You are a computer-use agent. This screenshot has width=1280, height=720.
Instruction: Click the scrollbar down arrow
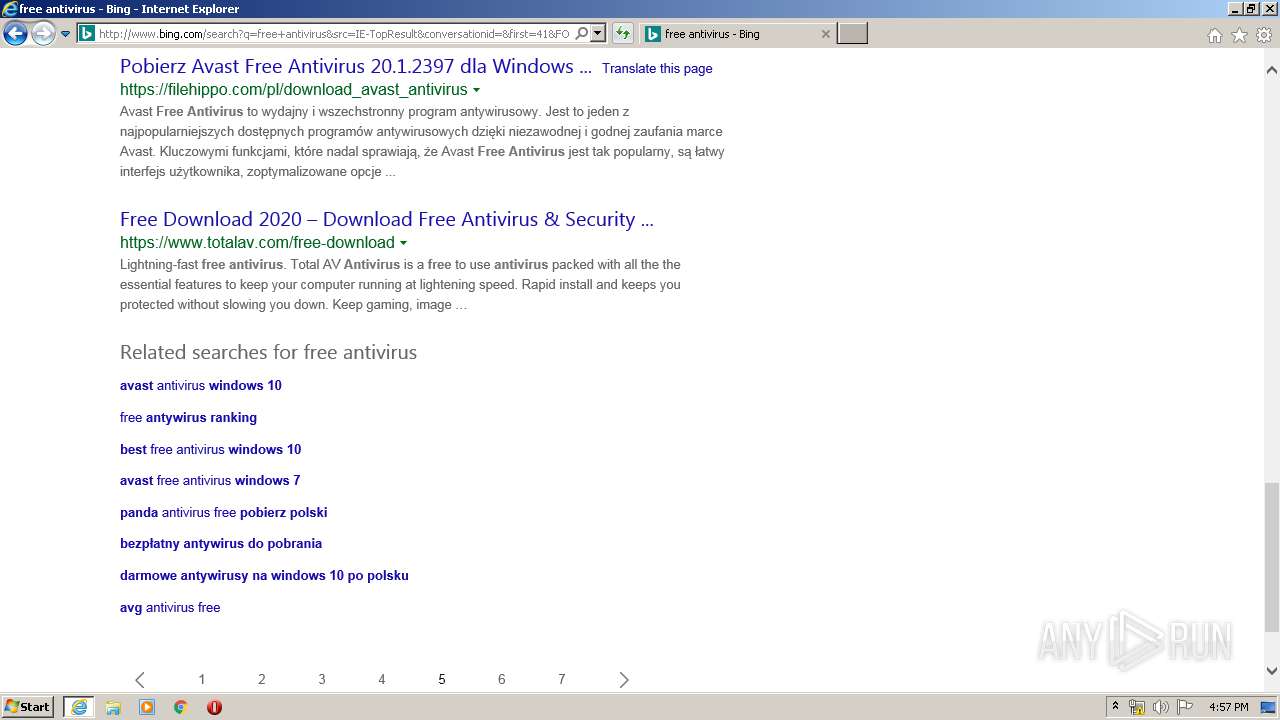(1271, 671)
